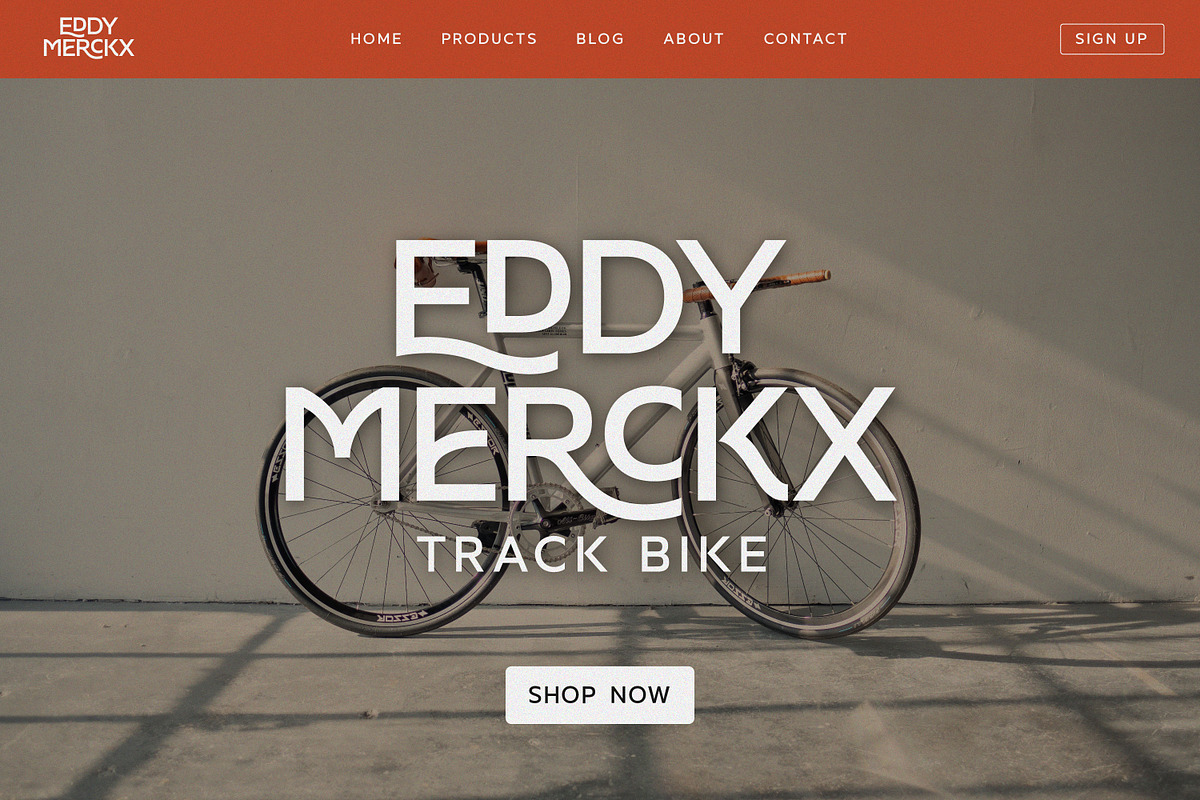Open the CONTACT page link

point(805,39)
